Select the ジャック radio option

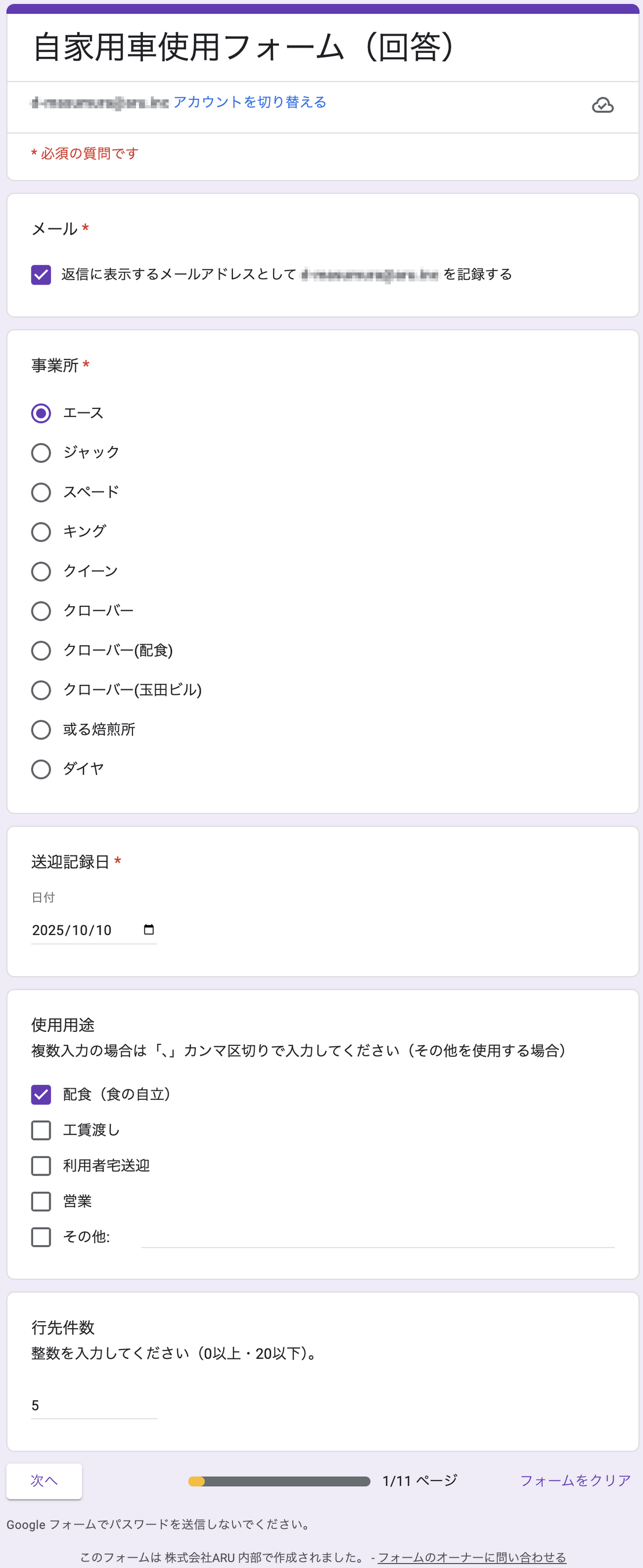(x=41, y=453)
